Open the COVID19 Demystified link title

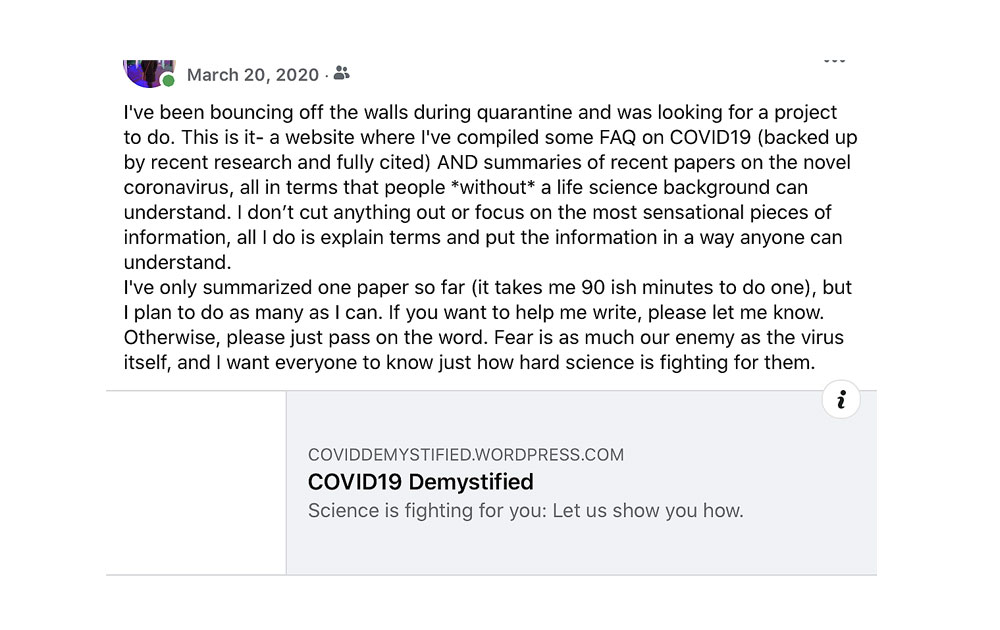[420, 482]
